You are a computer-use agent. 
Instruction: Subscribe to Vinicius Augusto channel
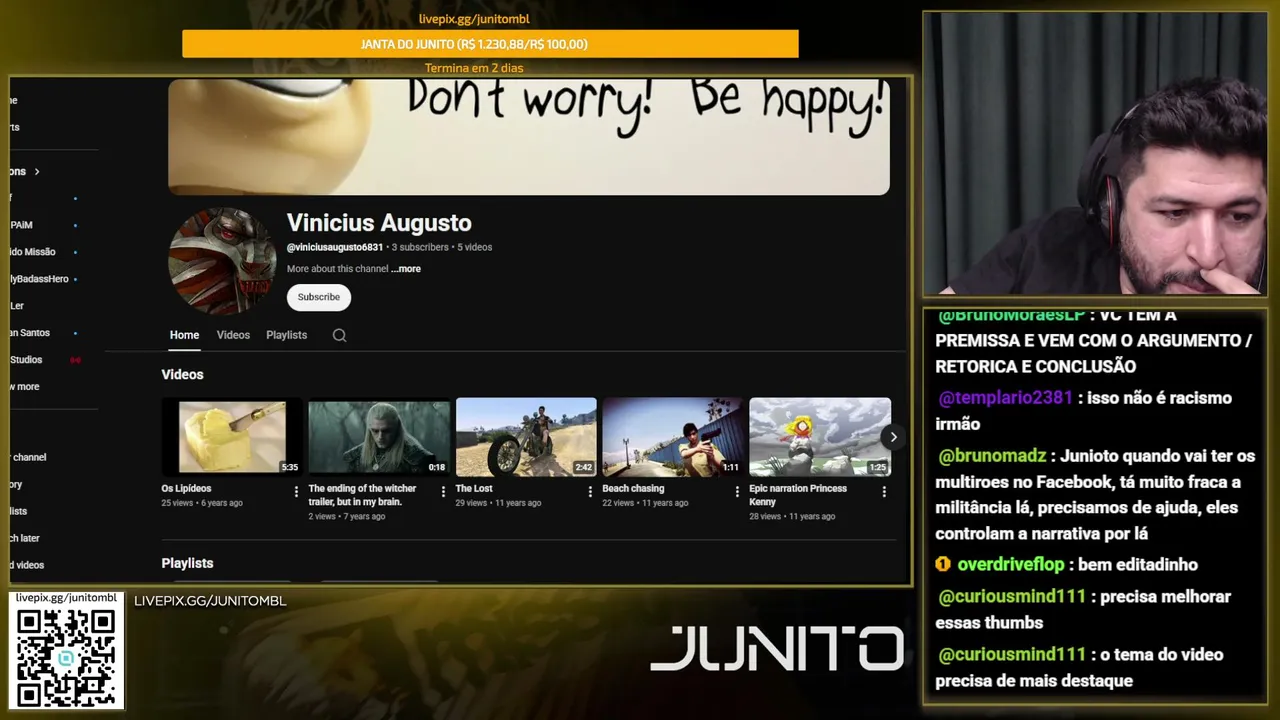(x=319, y=297)
